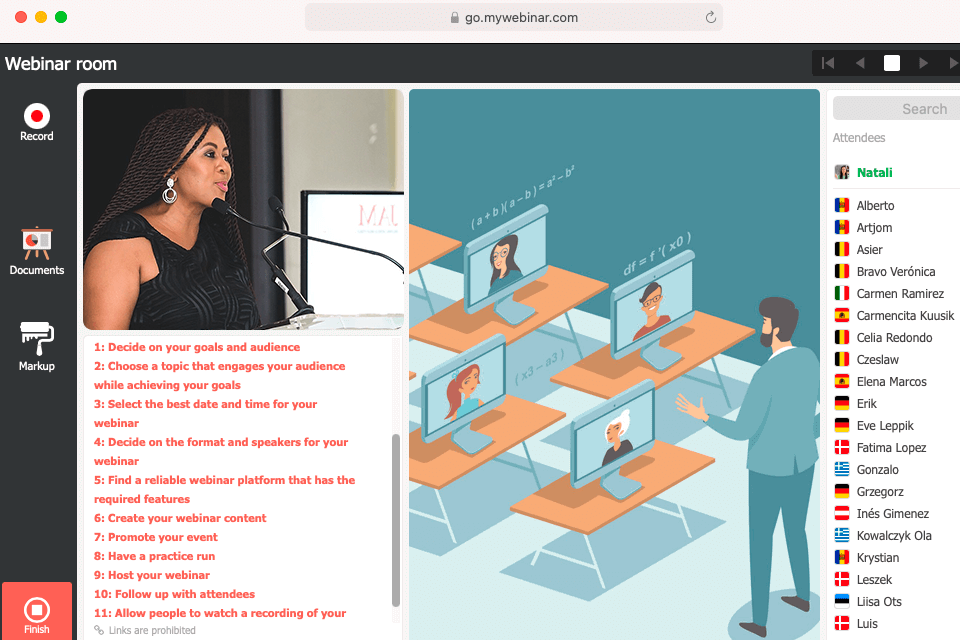The width and height of the screenshot is (960, 640).
Task: Click the flag icon beside Fatima Lopez
Action: (842, 447)
